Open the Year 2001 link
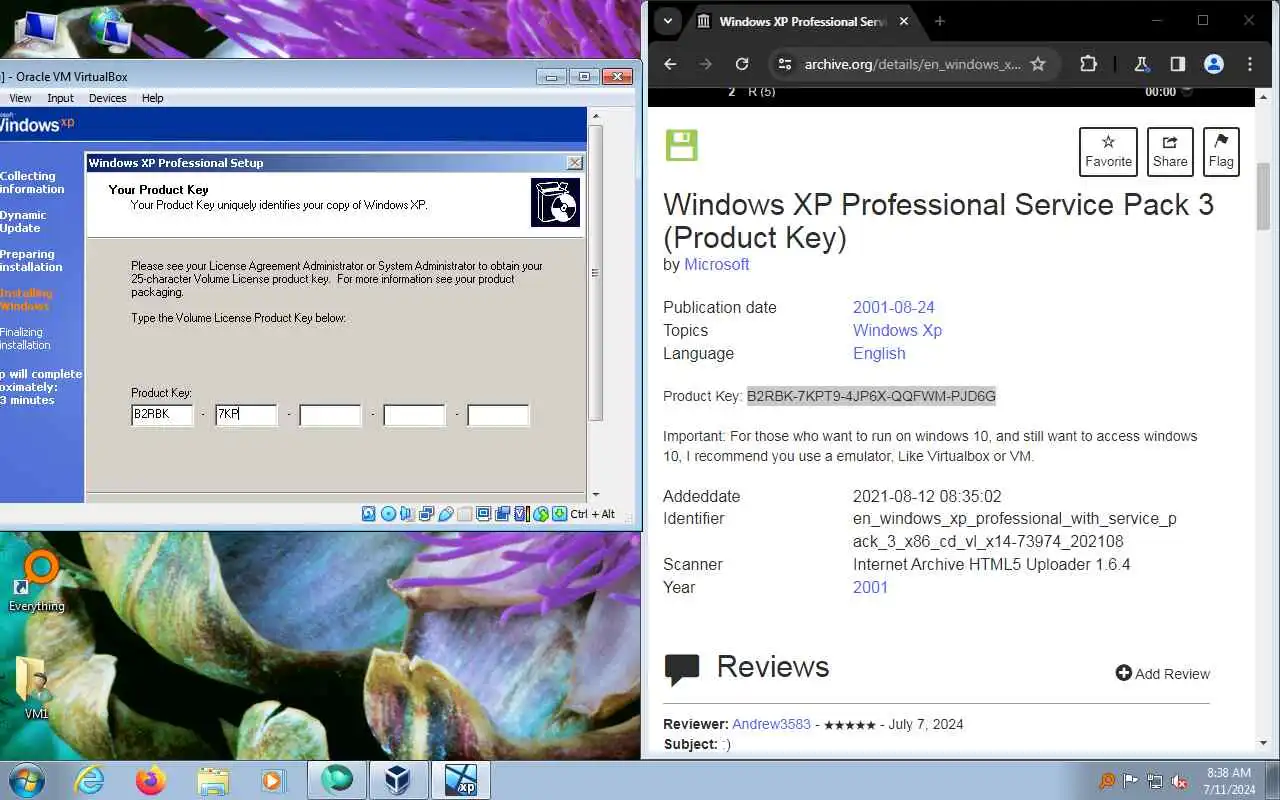 coord(870,587)
